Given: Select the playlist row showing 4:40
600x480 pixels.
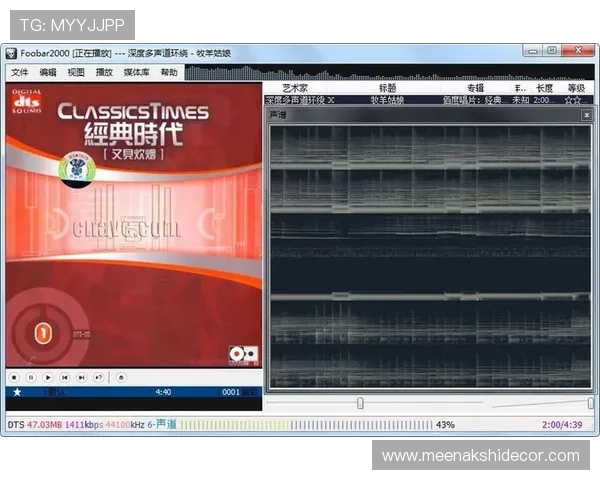Looking at the screenshot, I should tap(134, 392).
